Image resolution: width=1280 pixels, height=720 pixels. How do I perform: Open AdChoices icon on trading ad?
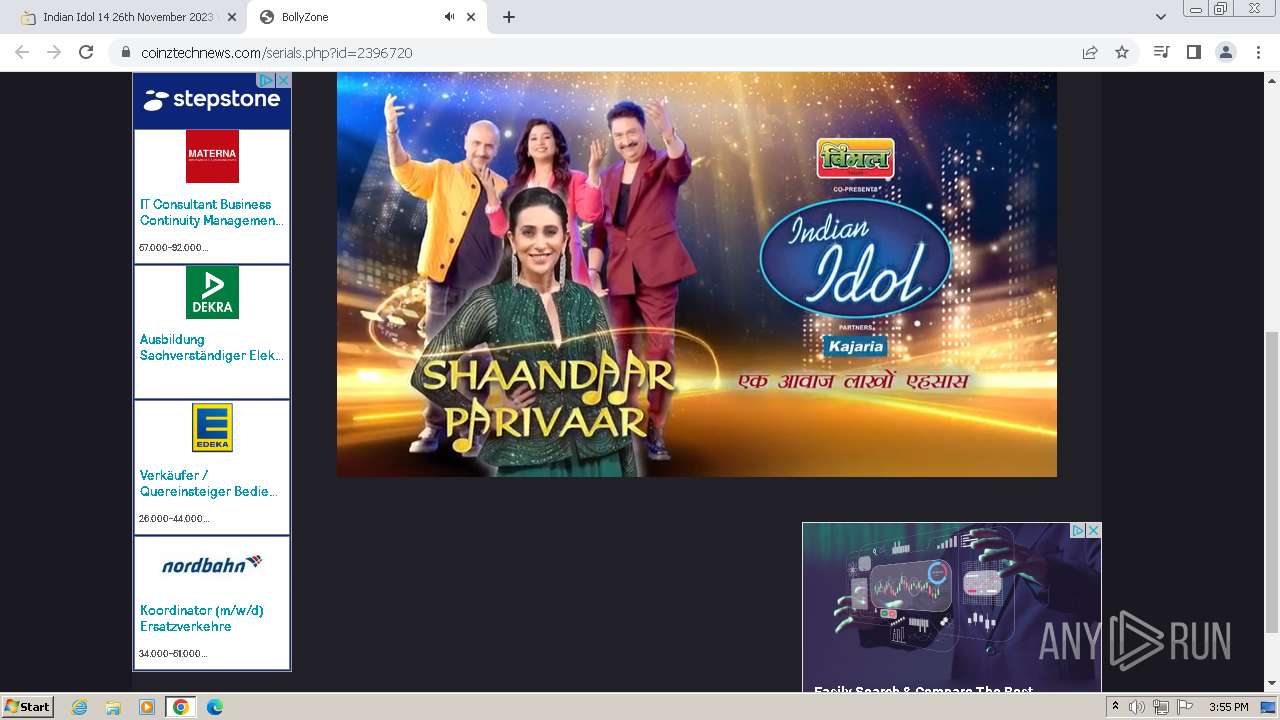1078,530
